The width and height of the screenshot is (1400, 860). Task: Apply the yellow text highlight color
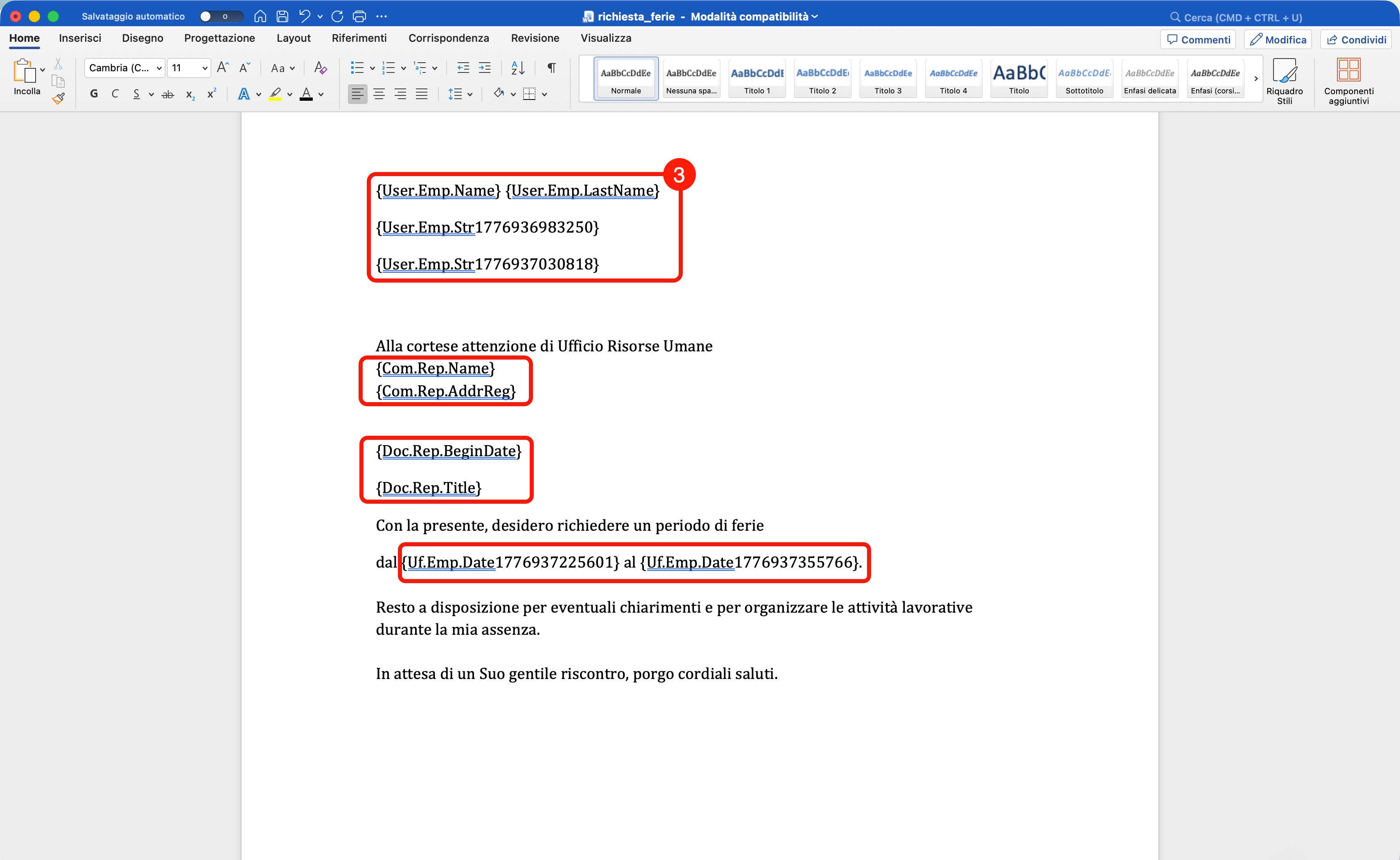click(x=275, y=94)
